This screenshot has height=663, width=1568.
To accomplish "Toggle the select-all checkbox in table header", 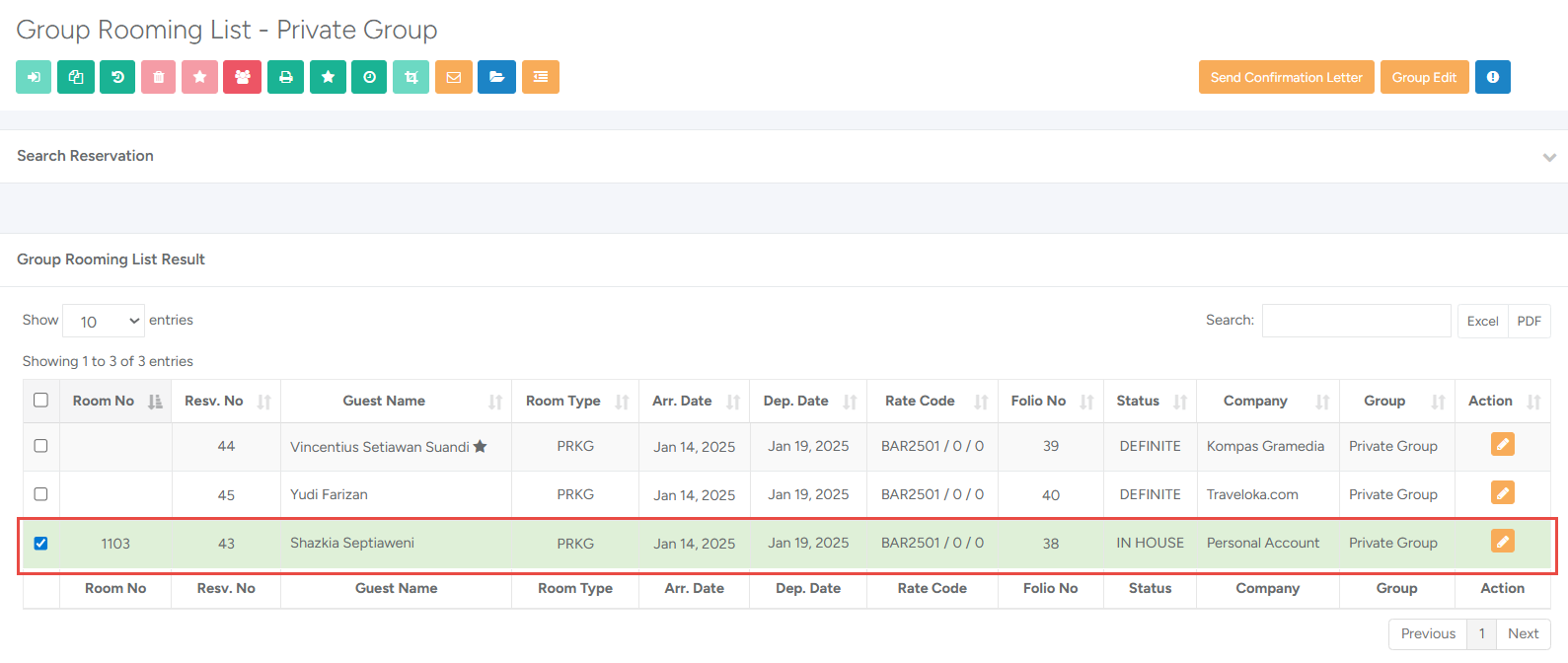I will coord(40,400).
